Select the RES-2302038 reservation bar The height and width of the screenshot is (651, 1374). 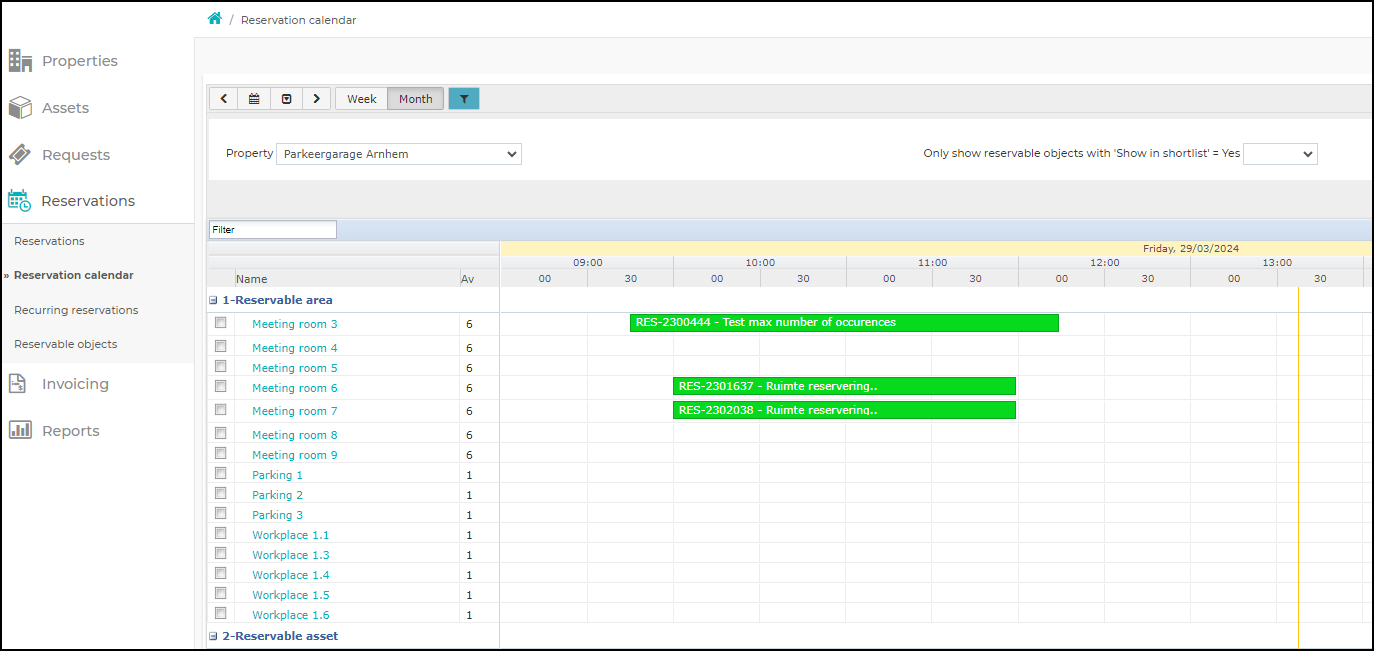click(844, 410)
